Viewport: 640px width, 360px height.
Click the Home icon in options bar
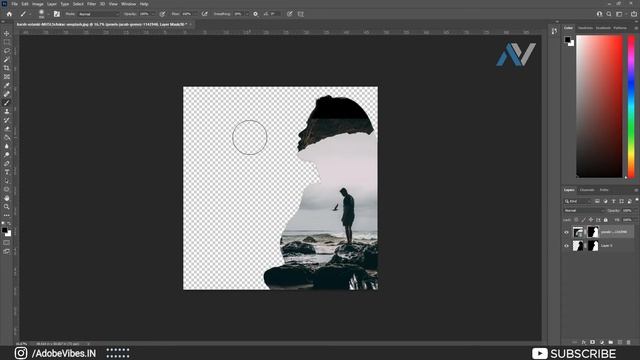(9, 14)
